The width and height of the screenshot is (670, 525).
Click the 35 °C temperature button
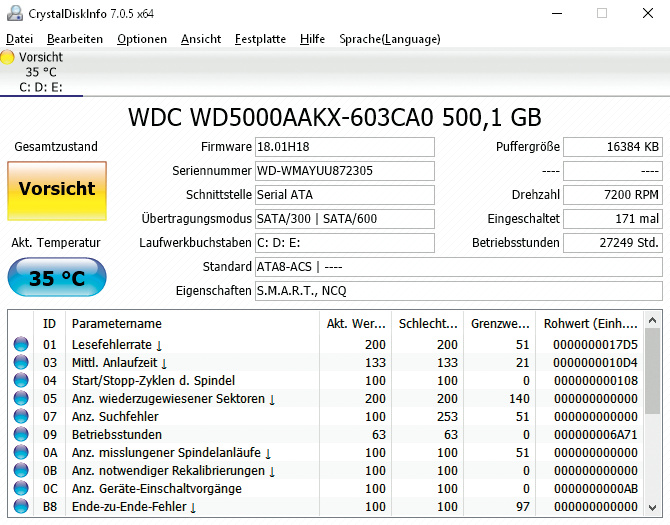[57, 277]
